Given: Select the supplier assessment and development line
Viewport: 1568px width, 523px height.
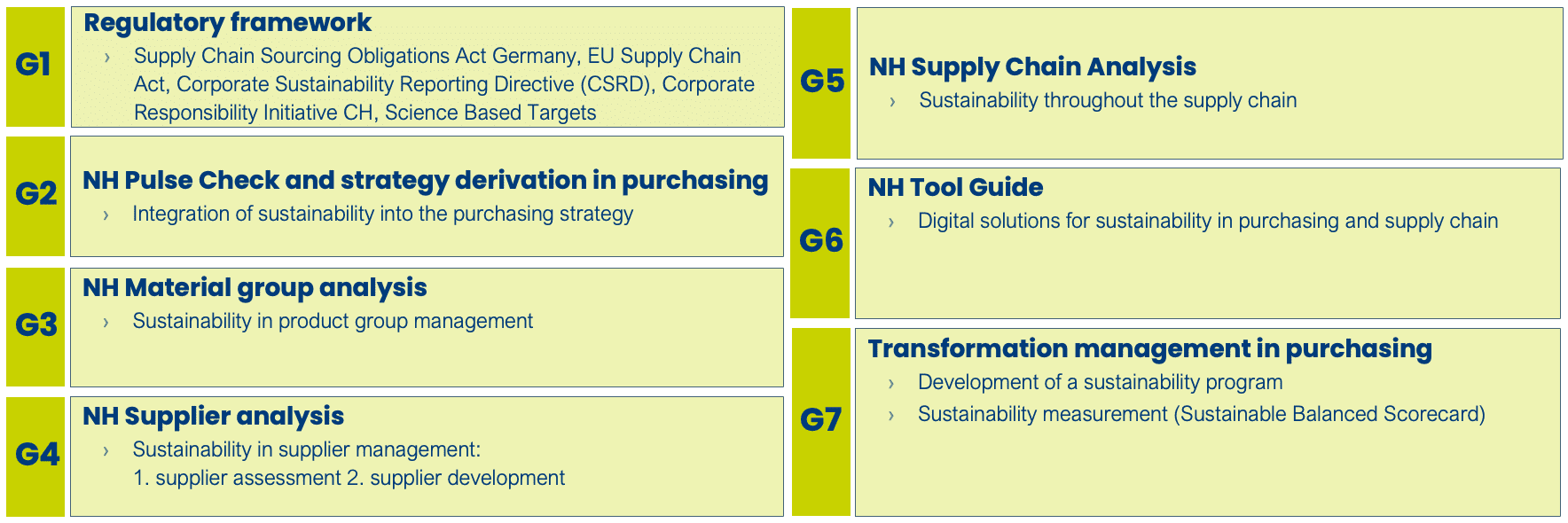Looking at the screenshot, I should coord(349,479).
